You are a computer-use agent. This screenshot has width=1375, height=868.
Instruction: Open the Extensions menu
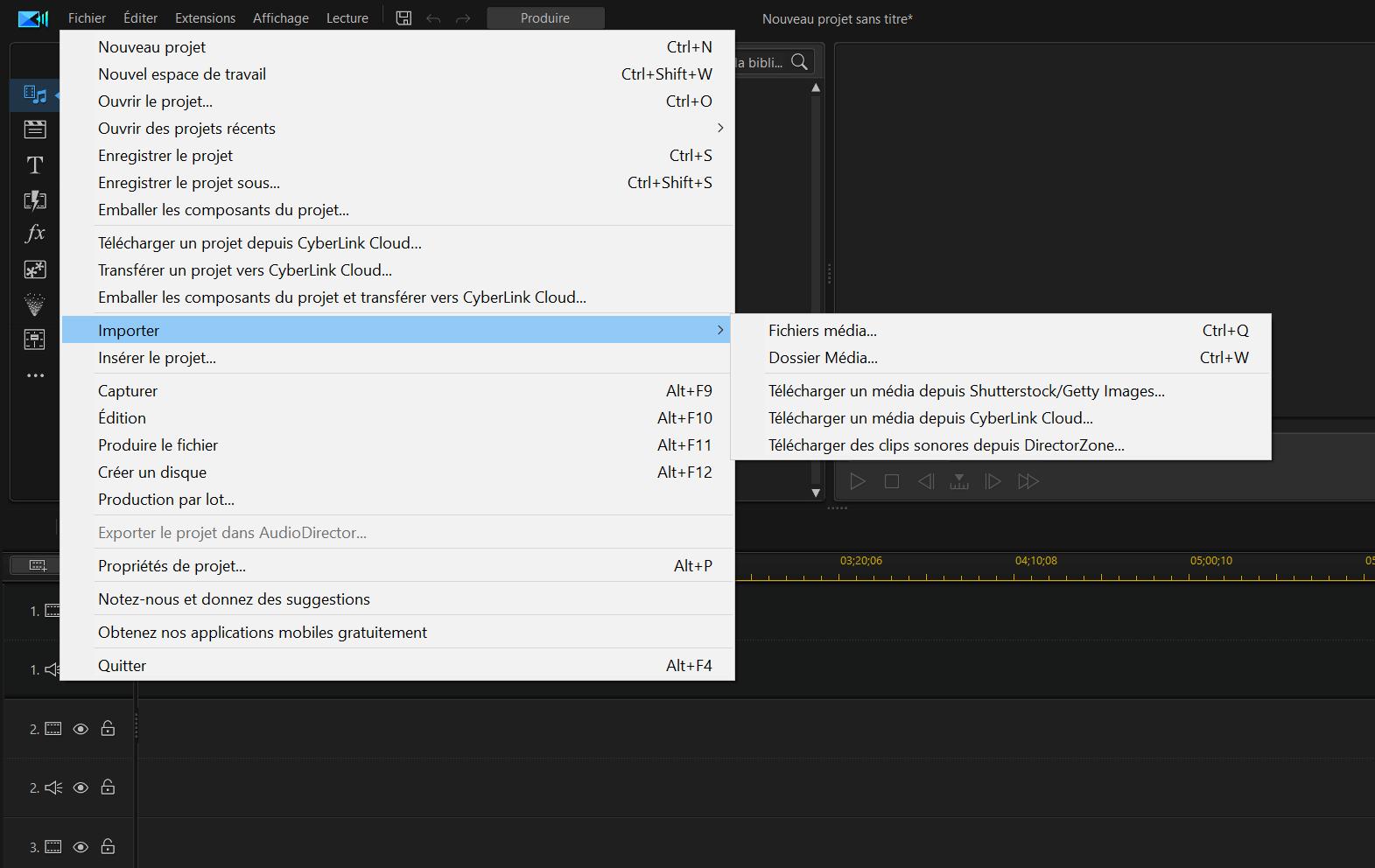(205, 18)
